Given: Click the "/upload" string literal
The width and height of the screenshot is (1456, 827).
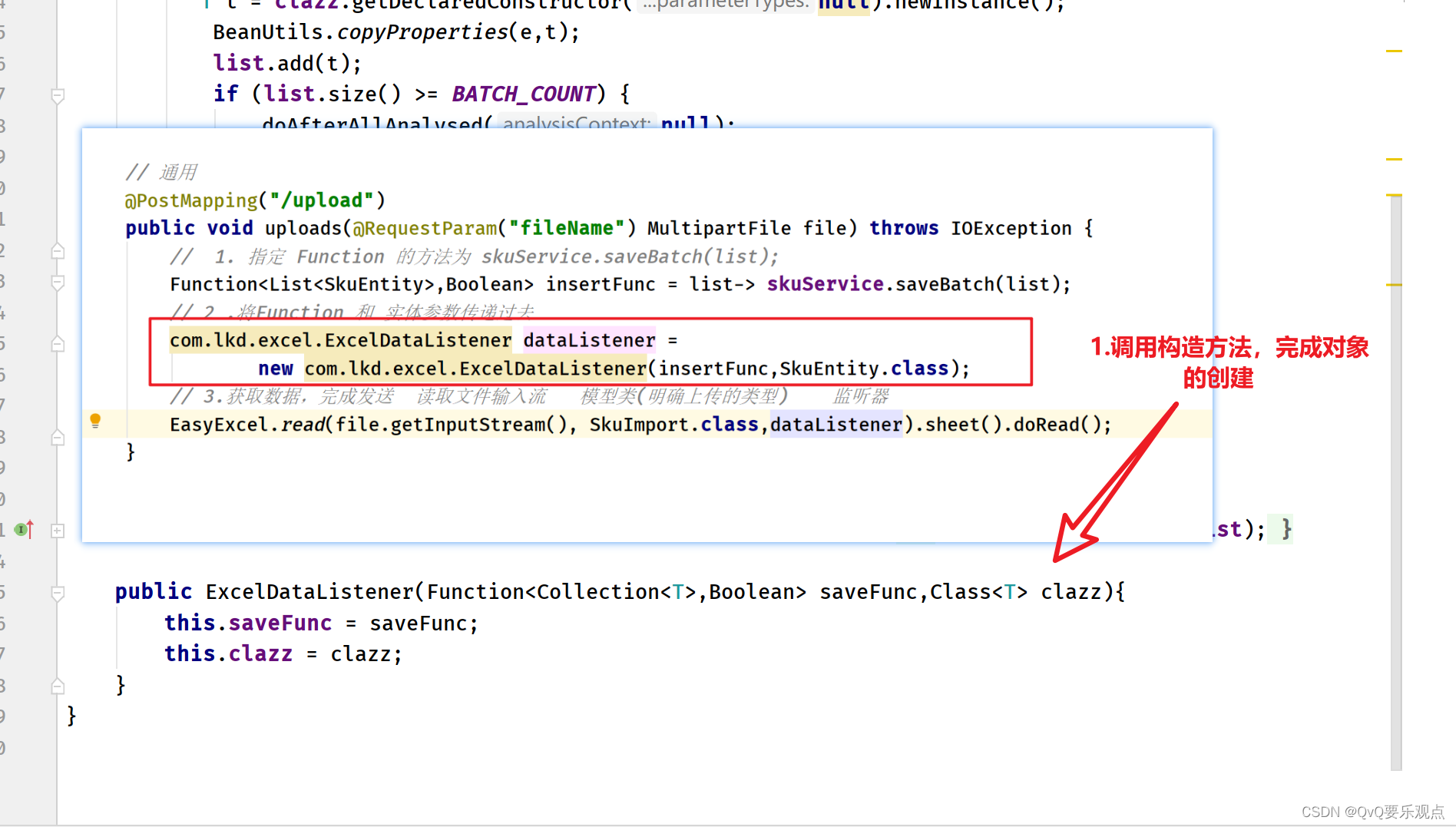Looking at the screenshot, I should click(x=321, y=200).
